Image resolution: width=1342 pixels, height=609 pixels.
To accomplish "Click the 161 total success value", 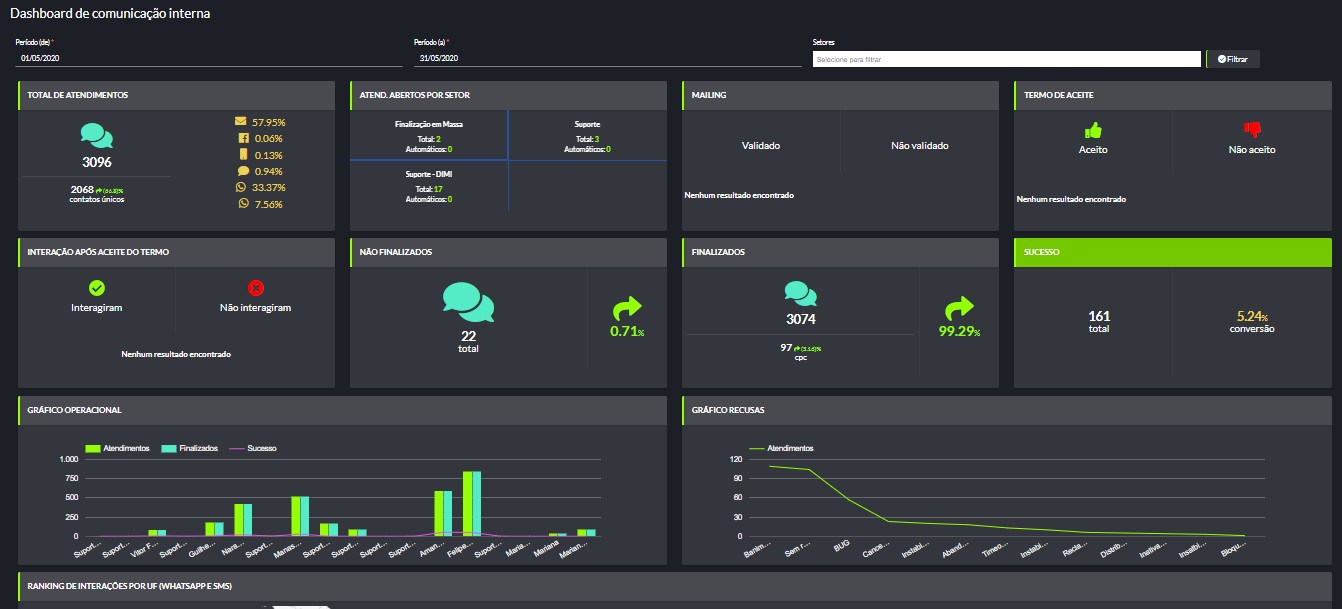I will tap(1099, 316).
